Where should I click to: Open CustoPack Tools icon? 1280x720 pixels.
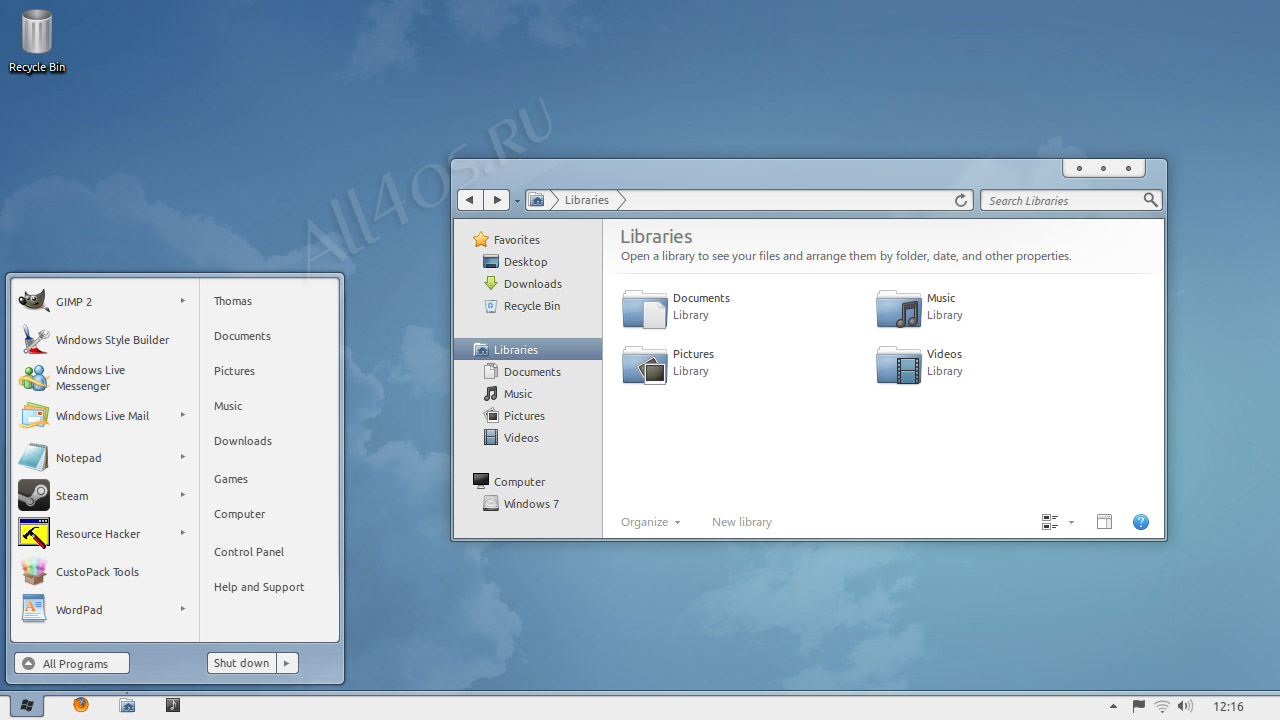[34, 571]
